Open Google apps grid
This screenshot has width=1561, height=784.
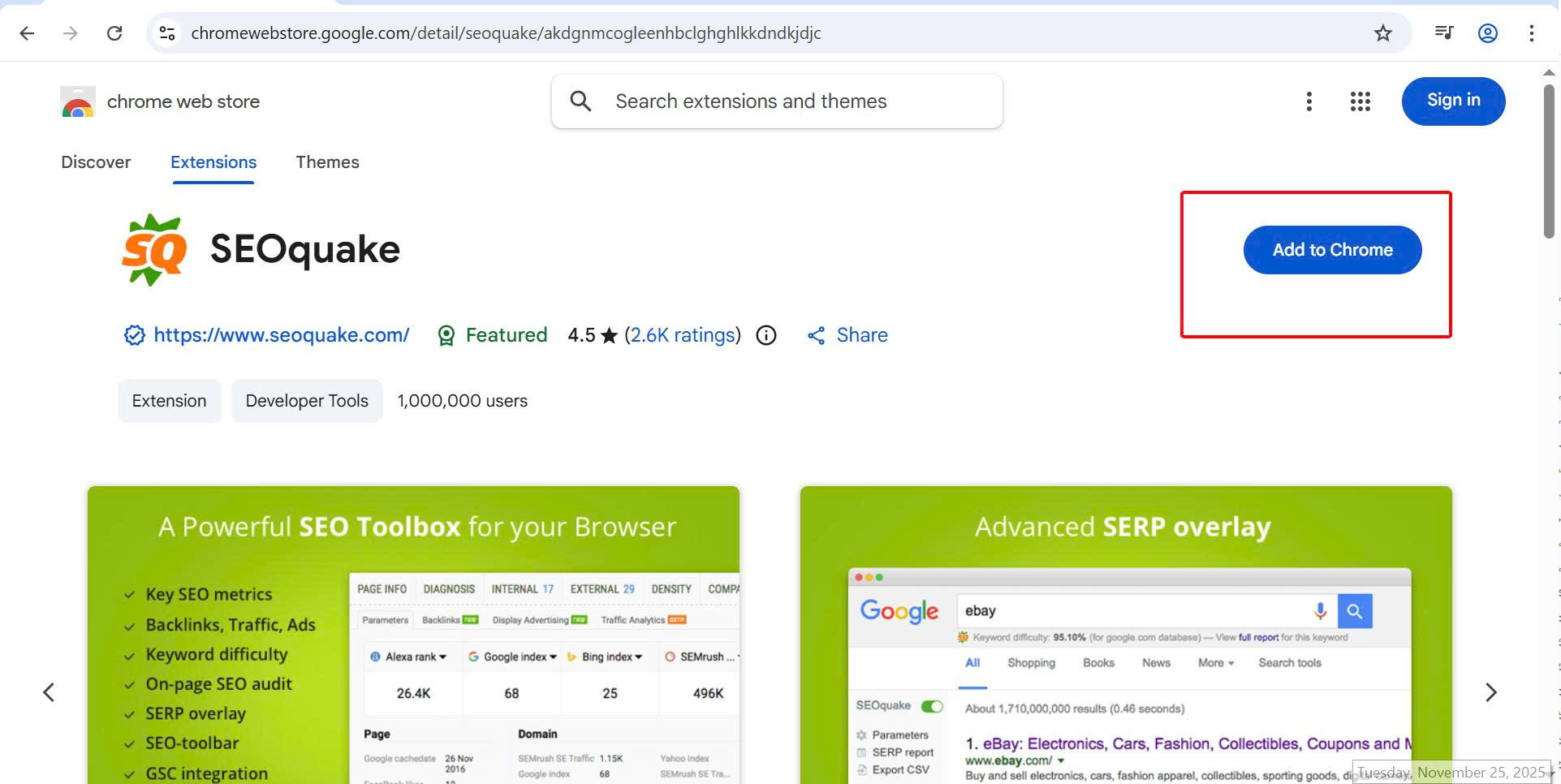click(1360, 101)
